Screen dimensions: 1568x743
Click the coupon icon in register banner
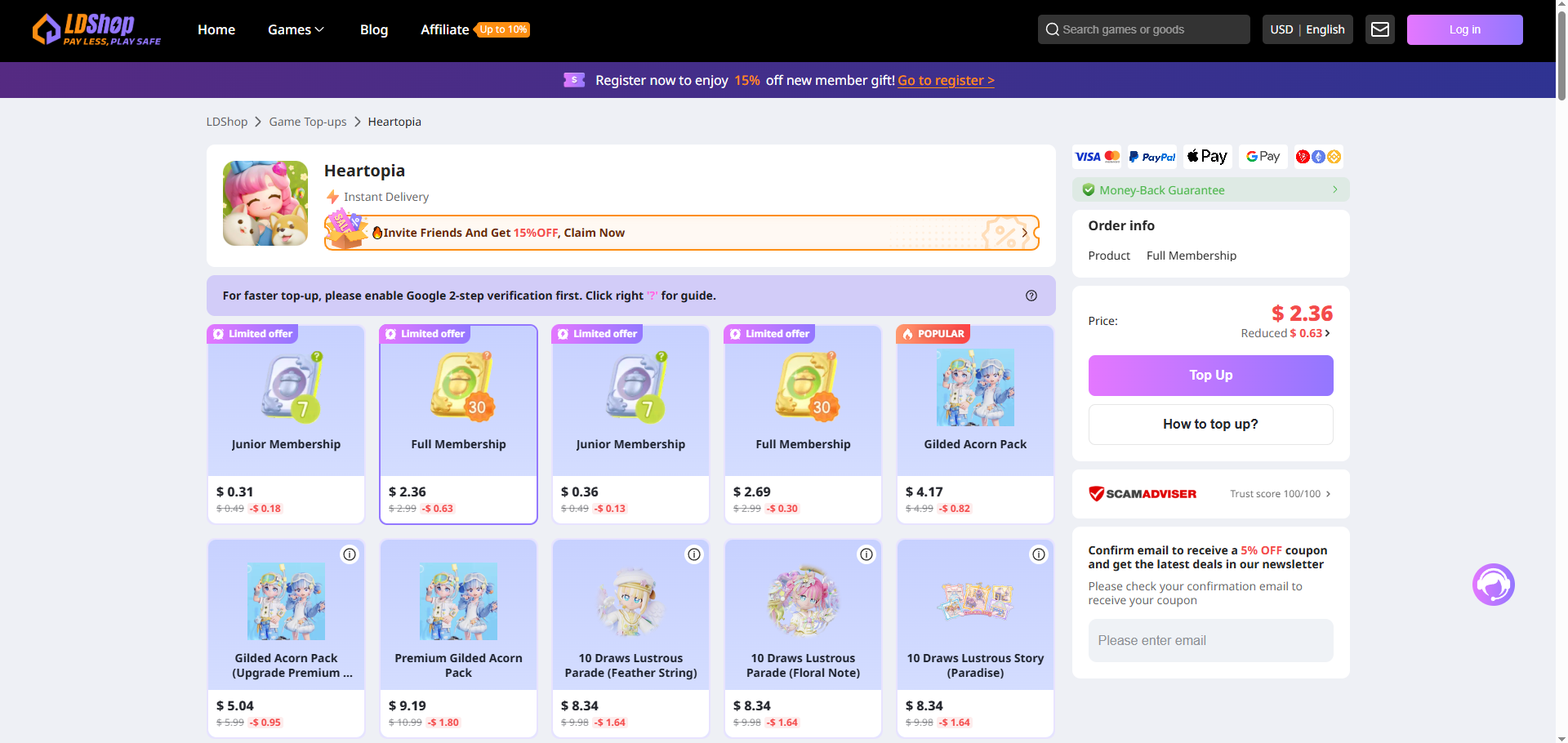574,80
